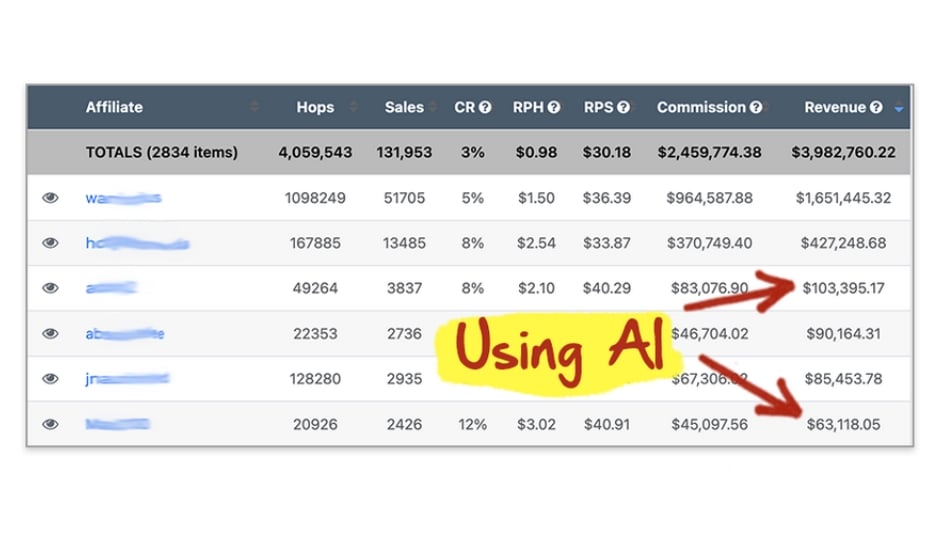Click total RPH value $0.98
Screen dimensions: 940x540
[536, 152]
